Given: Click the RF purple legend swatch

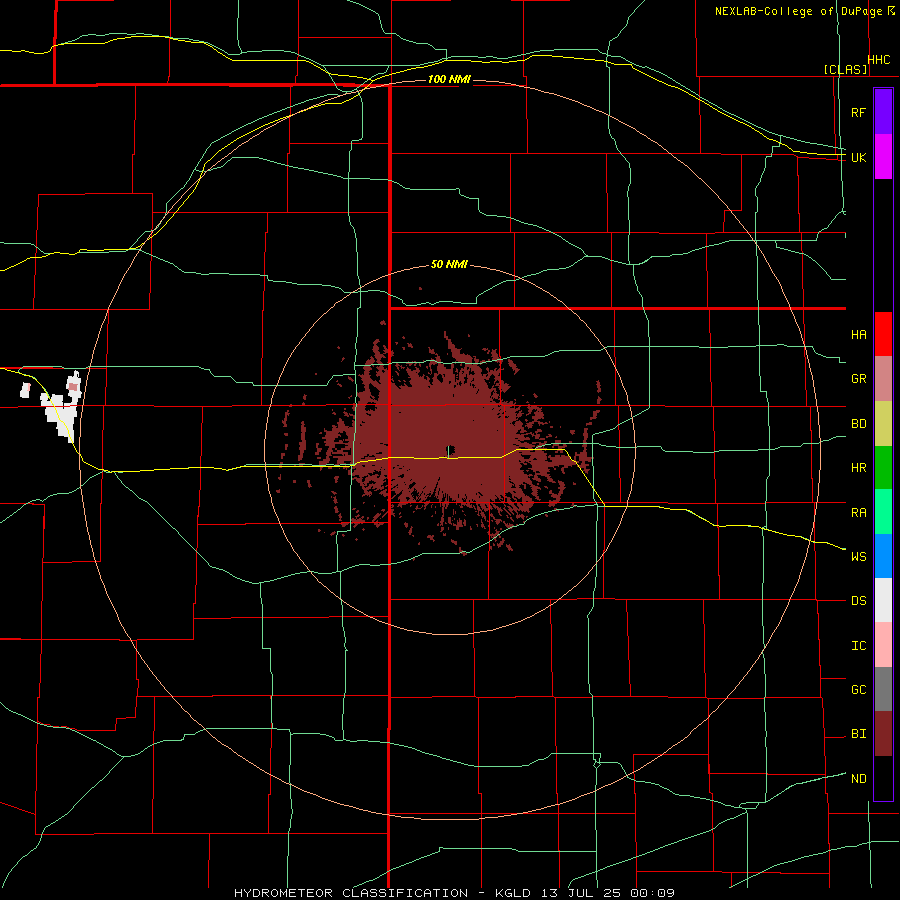Looking at the screenshot, I should coord(883,111).
